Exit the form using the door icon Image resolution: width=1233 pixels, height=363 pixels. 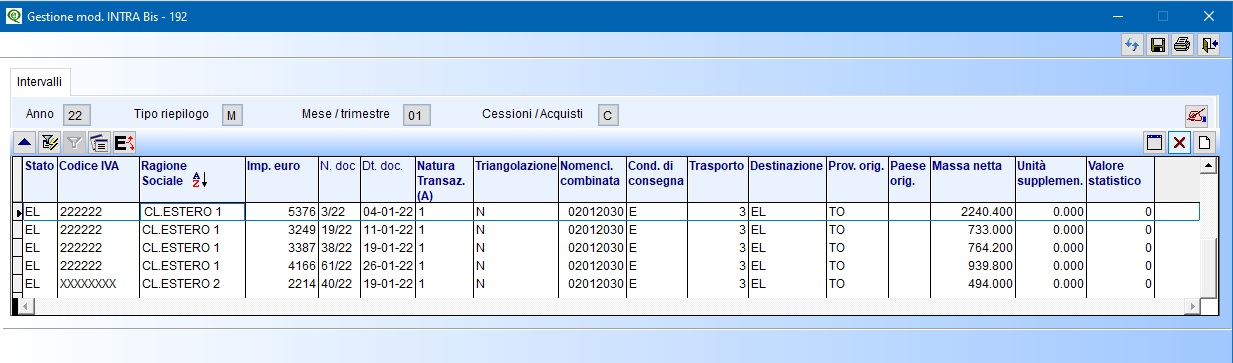pyautogui.click(x=1209, y=45)
